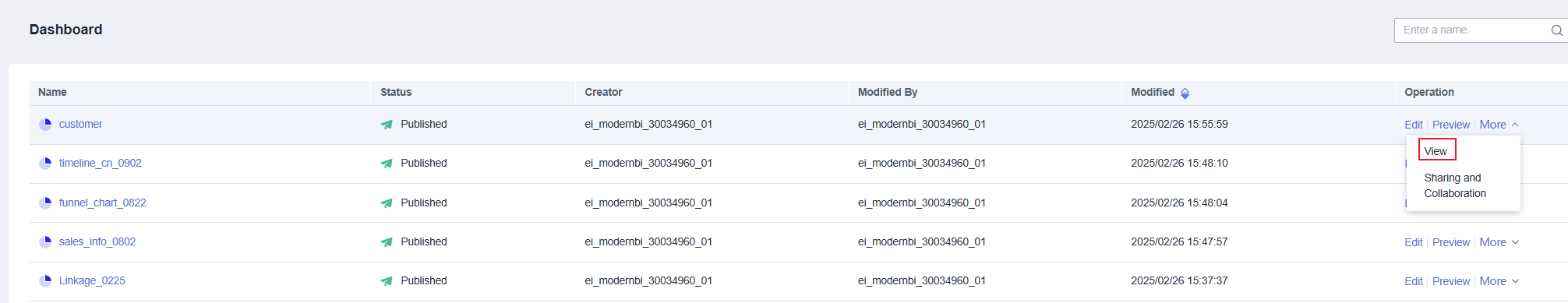This screenshot has height=303, width=1568.
Task: Expand More options for sales_info_0802
Action: pos(1499,242)
